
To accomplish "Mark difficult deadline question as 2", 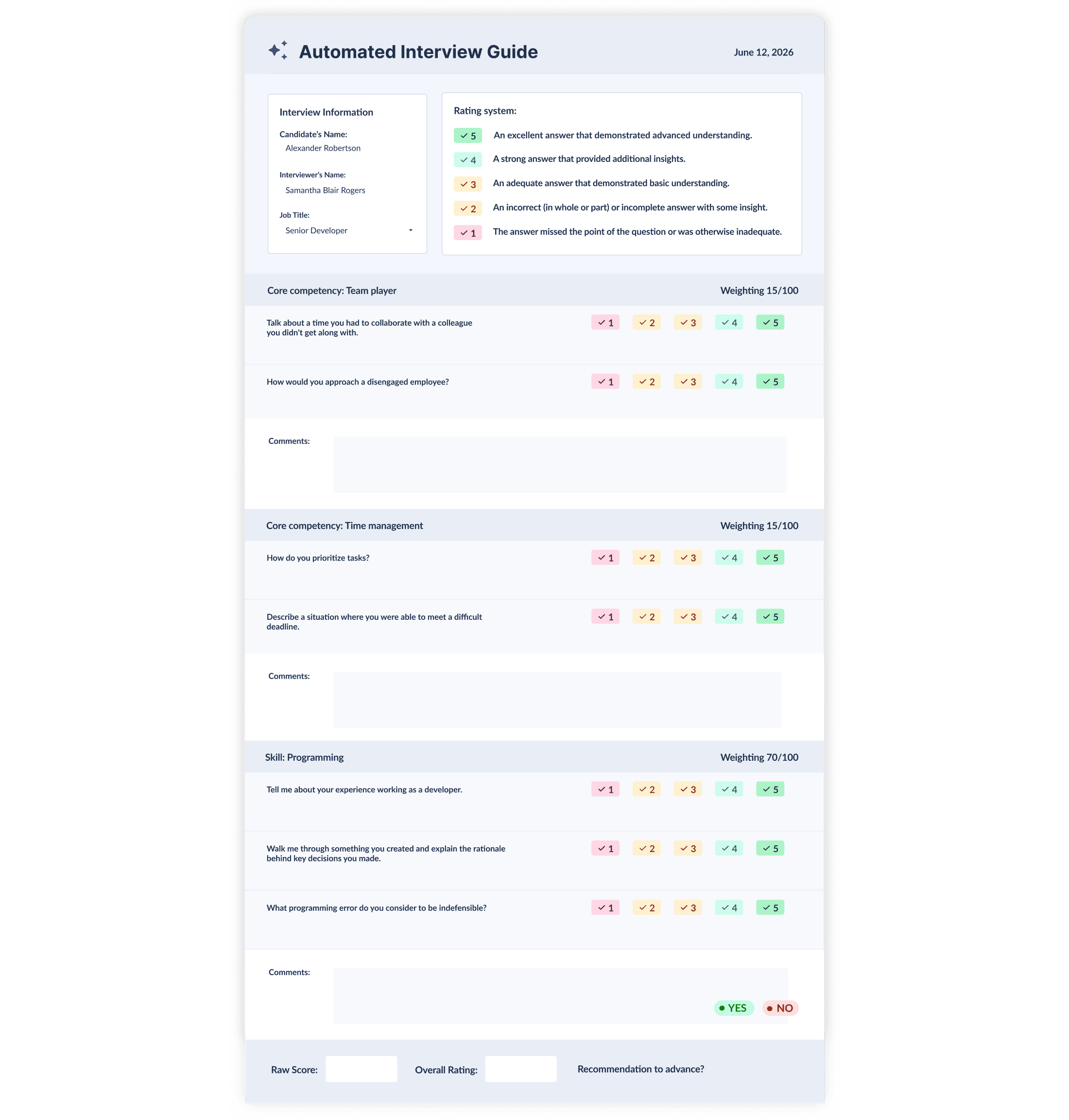I will point(646,617).
